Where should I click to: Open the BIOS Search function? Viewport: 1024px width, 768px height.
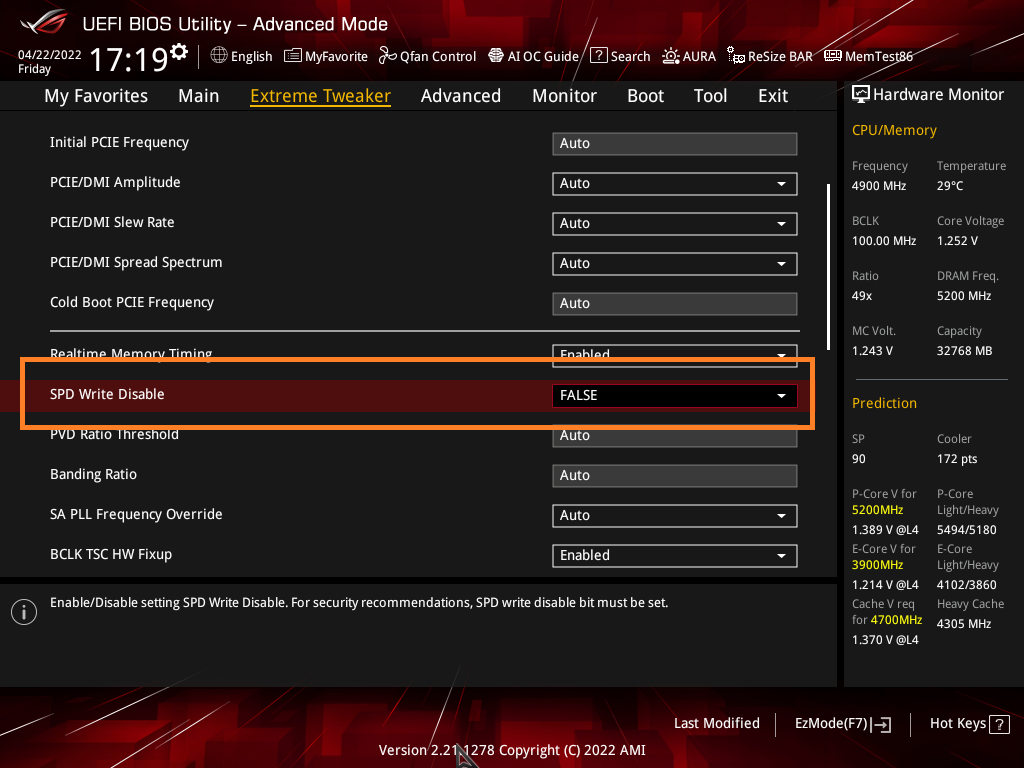[620, 56]
